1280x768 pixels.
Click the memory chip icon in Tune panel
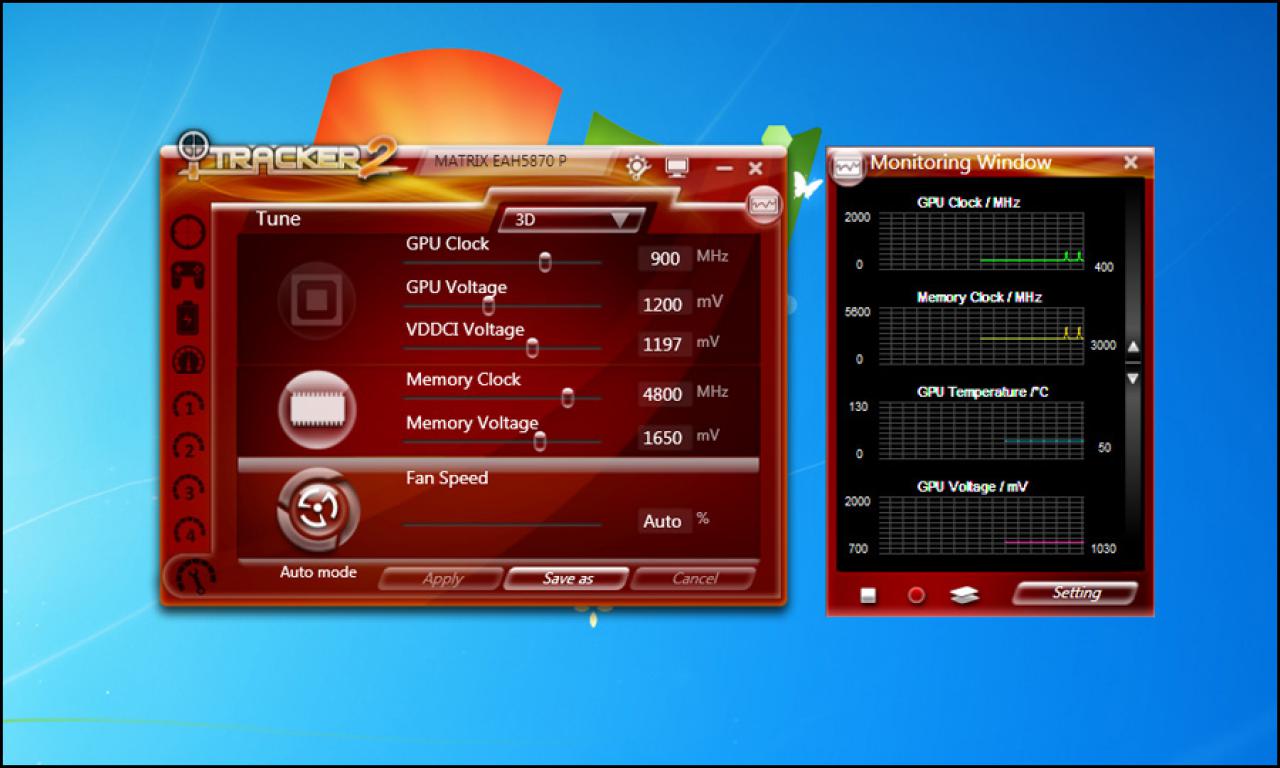[316, 408]
